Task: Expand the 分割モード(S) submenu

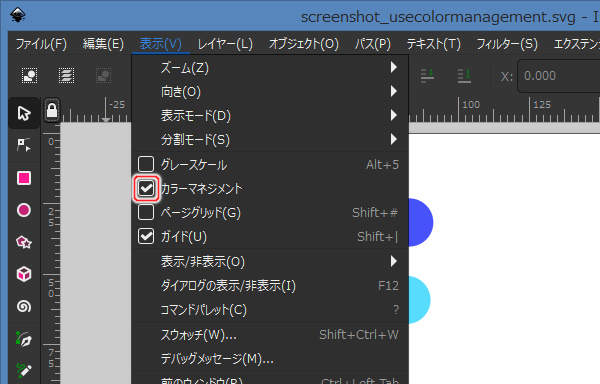Action: coord(270,140)
